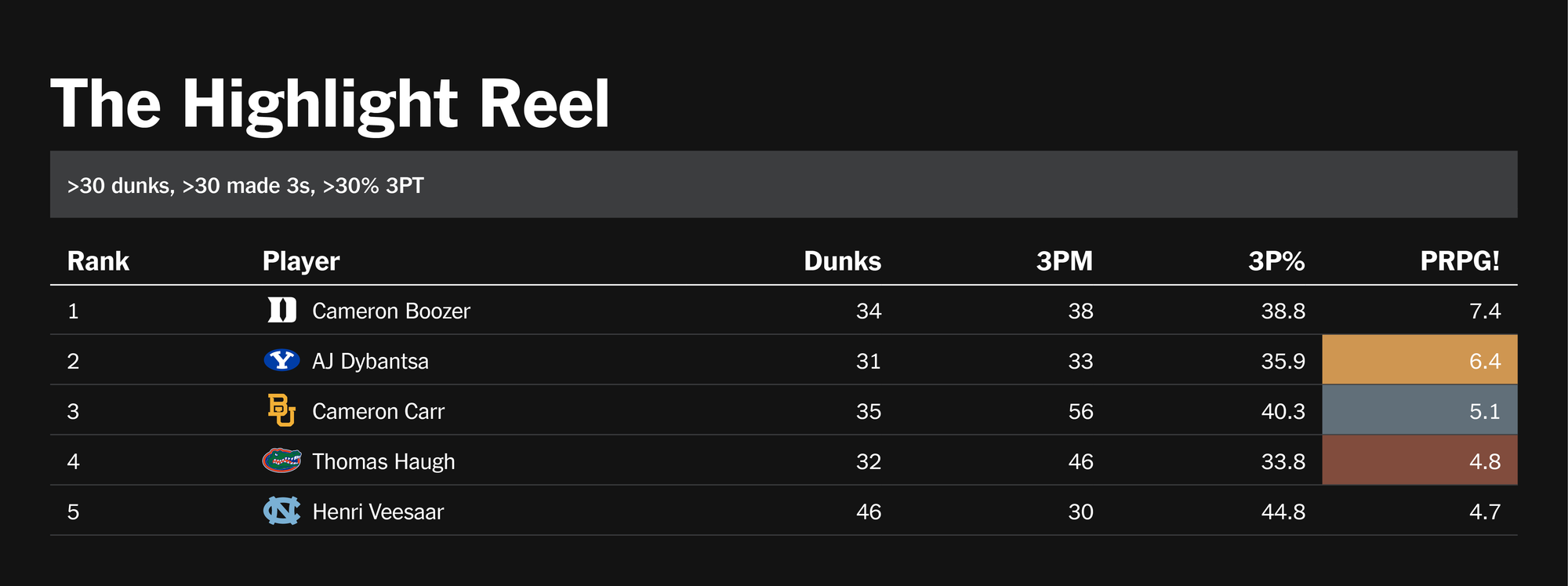Click the gray 5.1 PRPG cell
The height and width of the screenshot is (586, 1568).
1419,410
